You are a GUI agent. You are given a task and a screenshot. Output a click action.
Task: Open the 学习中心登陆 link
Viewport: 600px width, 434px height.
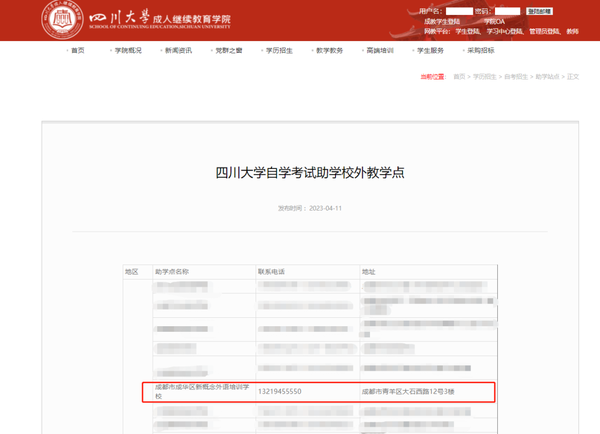[505, 31]
